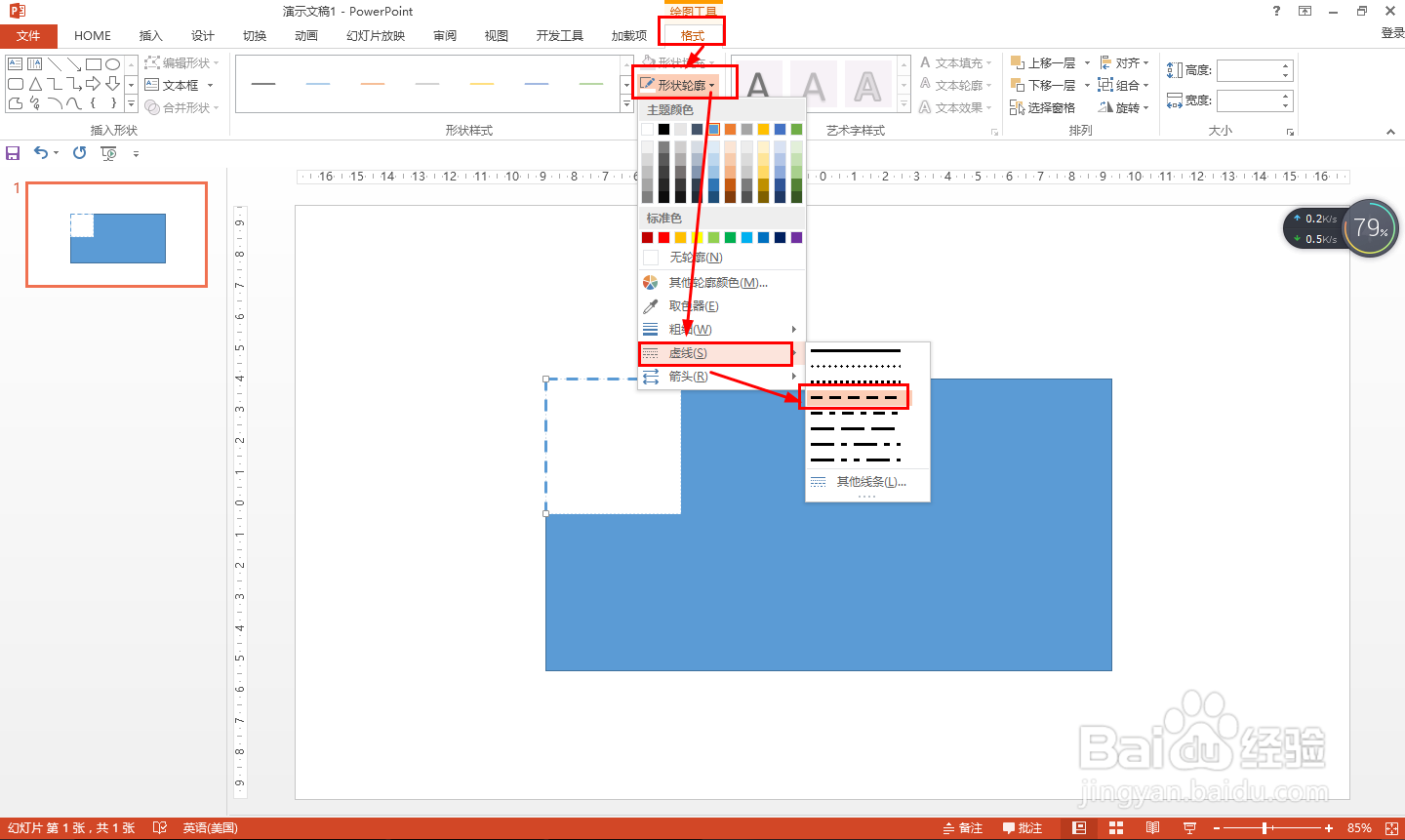1405x840 pixels.
Task: Click the 其他轮廓颜色 color wheel icon
Action: pyautogui.click(x=651, y=283)
